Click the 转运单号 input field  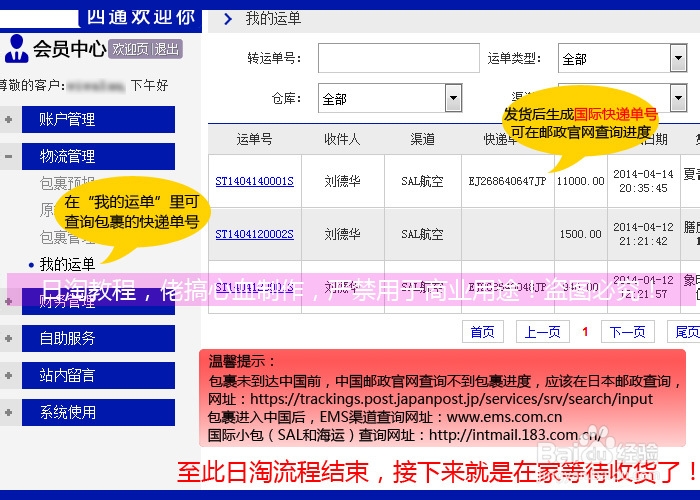[399, 58]
